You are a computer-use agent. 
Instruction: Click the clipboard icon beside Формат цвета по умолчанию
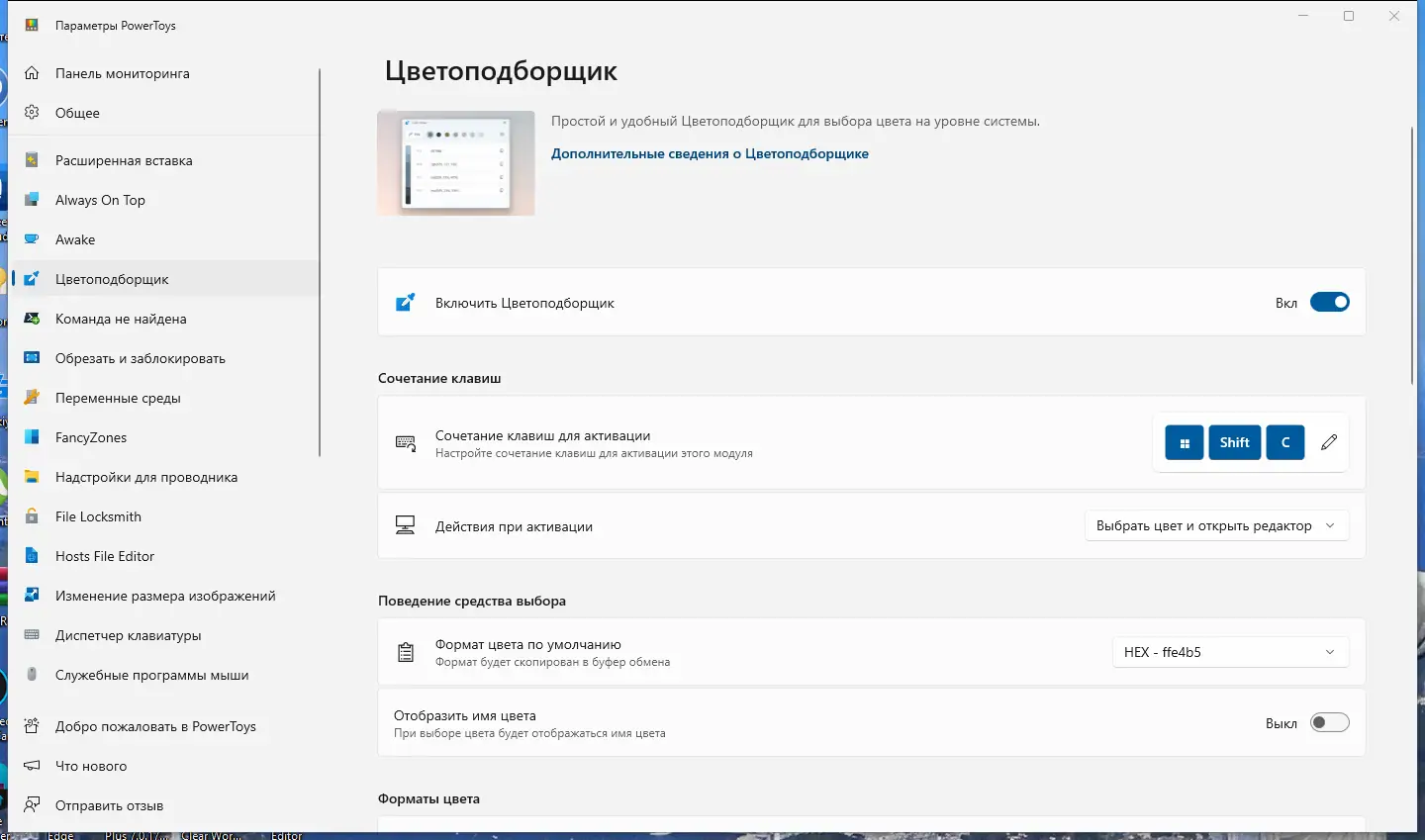pyautogui.click(x=406, y=652)
